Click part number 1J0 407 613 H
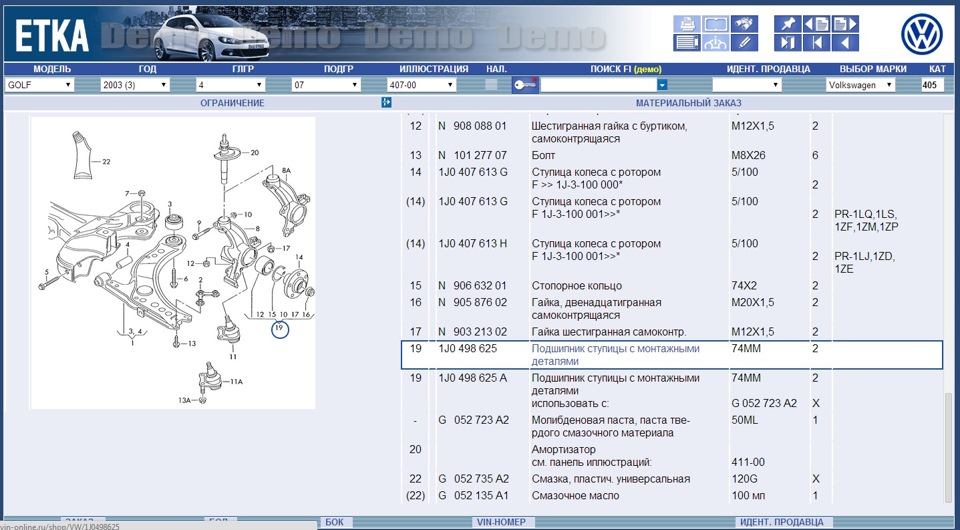 coord(473,244)
